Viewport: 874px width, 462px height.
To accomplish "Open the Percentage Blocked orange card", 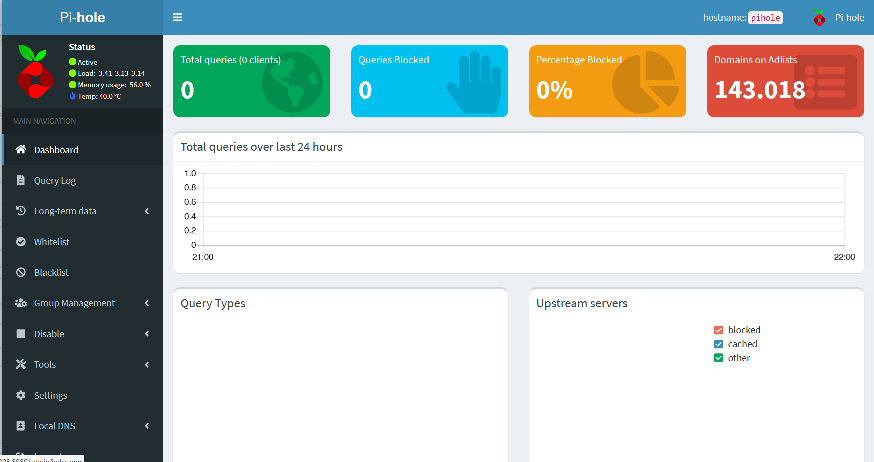I will pos(607,81).
